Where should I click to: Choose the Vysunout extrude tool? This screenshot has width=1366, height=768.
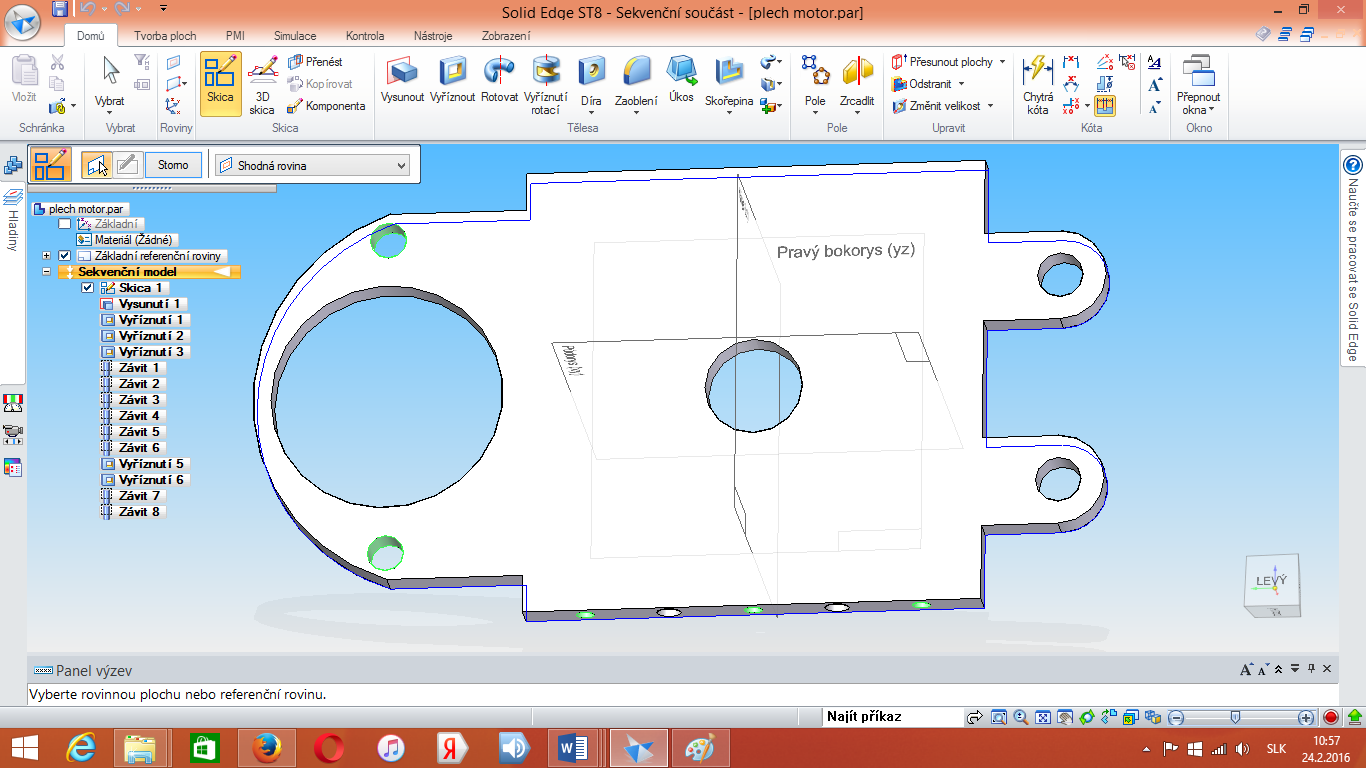pyautogui.click(x=403, y=80)
